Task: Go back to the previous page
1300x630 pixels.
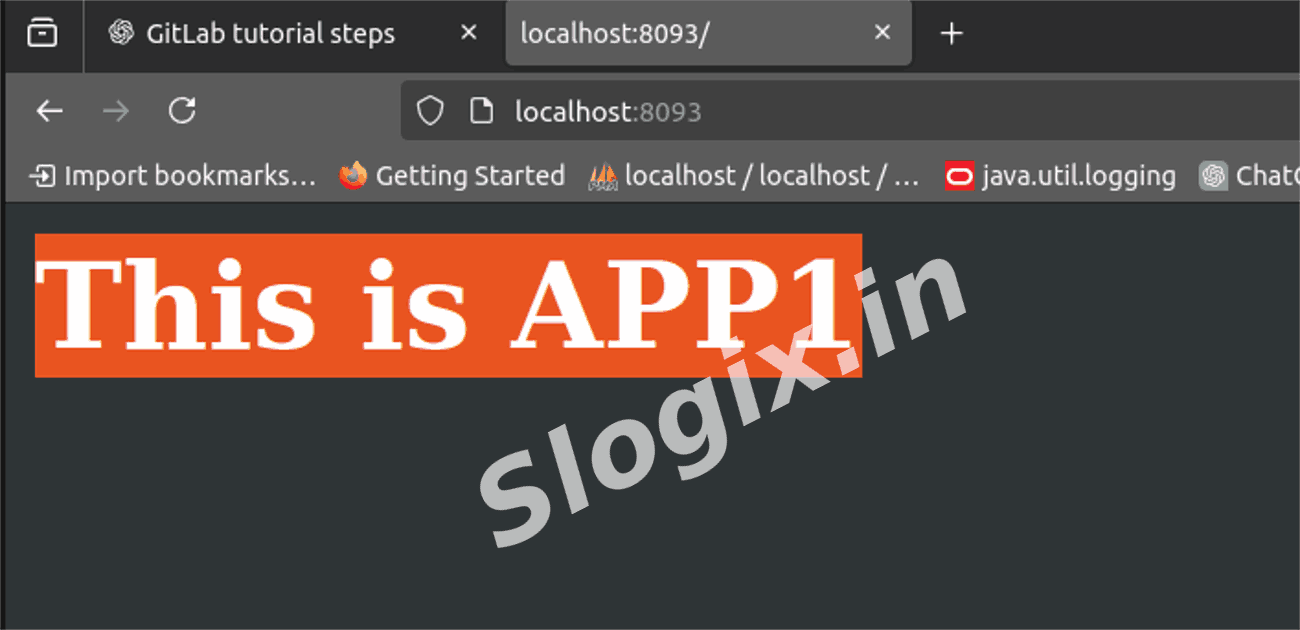Action: point(50,111)
